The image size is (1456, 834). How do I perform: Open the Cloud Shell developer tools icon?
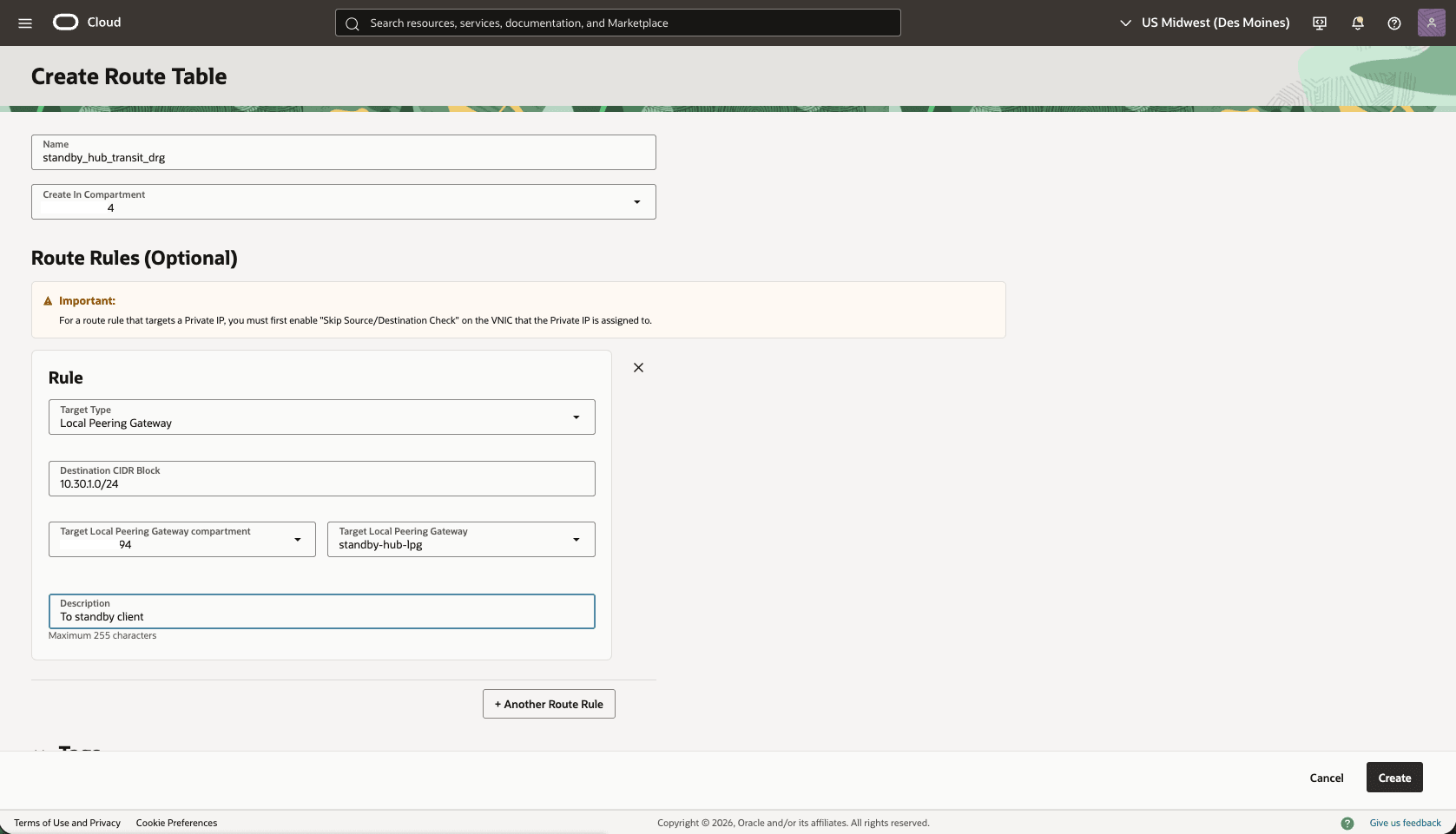[x=1318, y=23]
